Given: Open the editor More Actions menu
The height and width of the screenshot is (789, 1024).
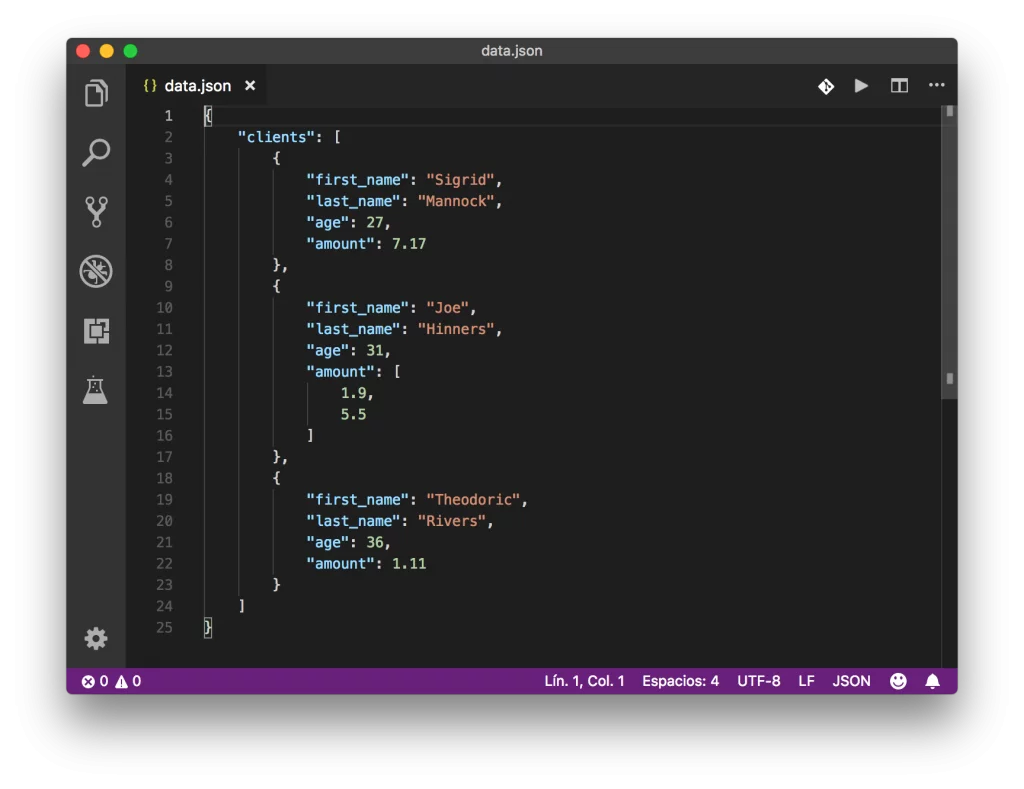Looking at the screenshot, I should click(936, 86).
